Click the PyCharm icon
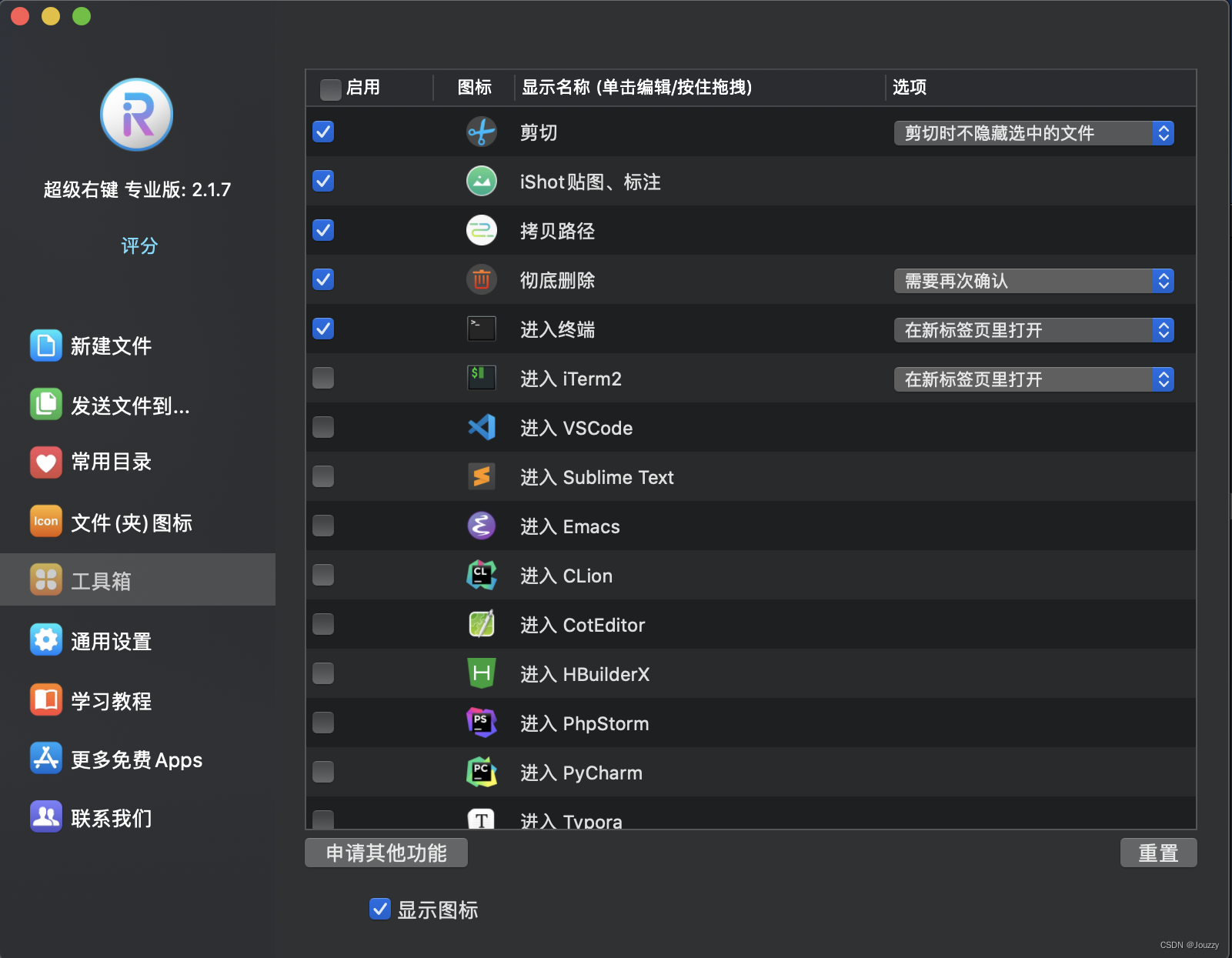The height and width of the screenshot is (958, 1232). (482, 772)
